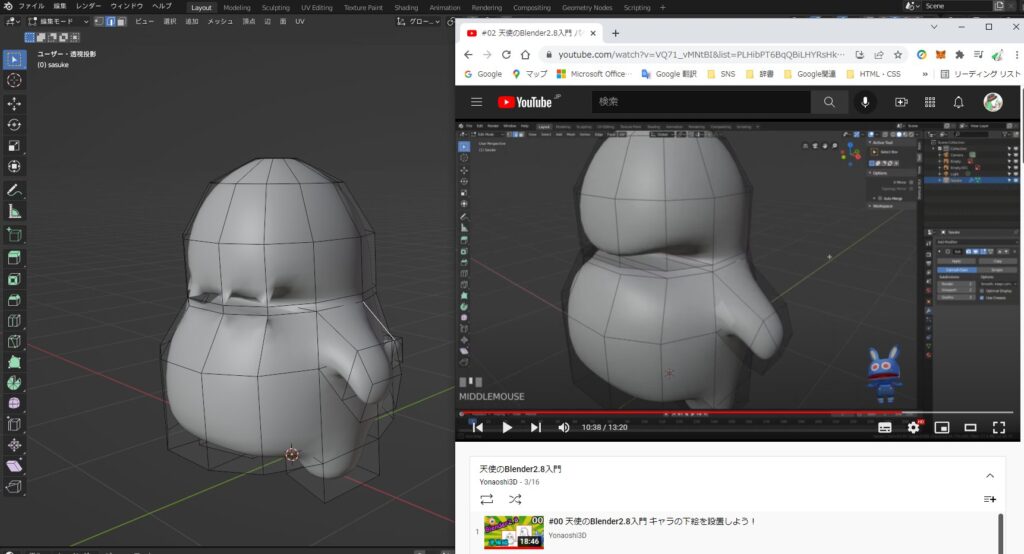Click the #00 天使のBlender2.8入門 video title
Image resolution: width=1024 pixels, height=554 pixels.
(652, 521)
